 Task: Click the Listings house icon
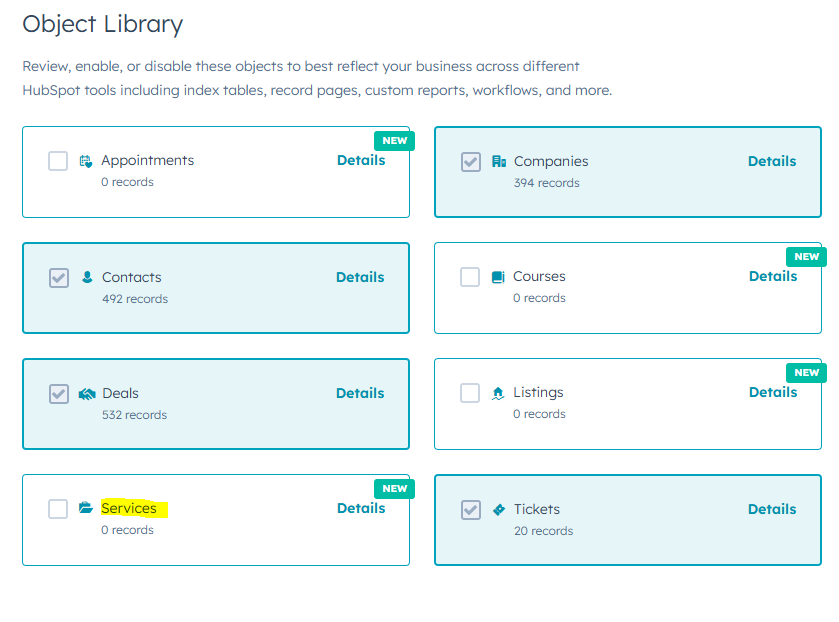pos(498,393)
